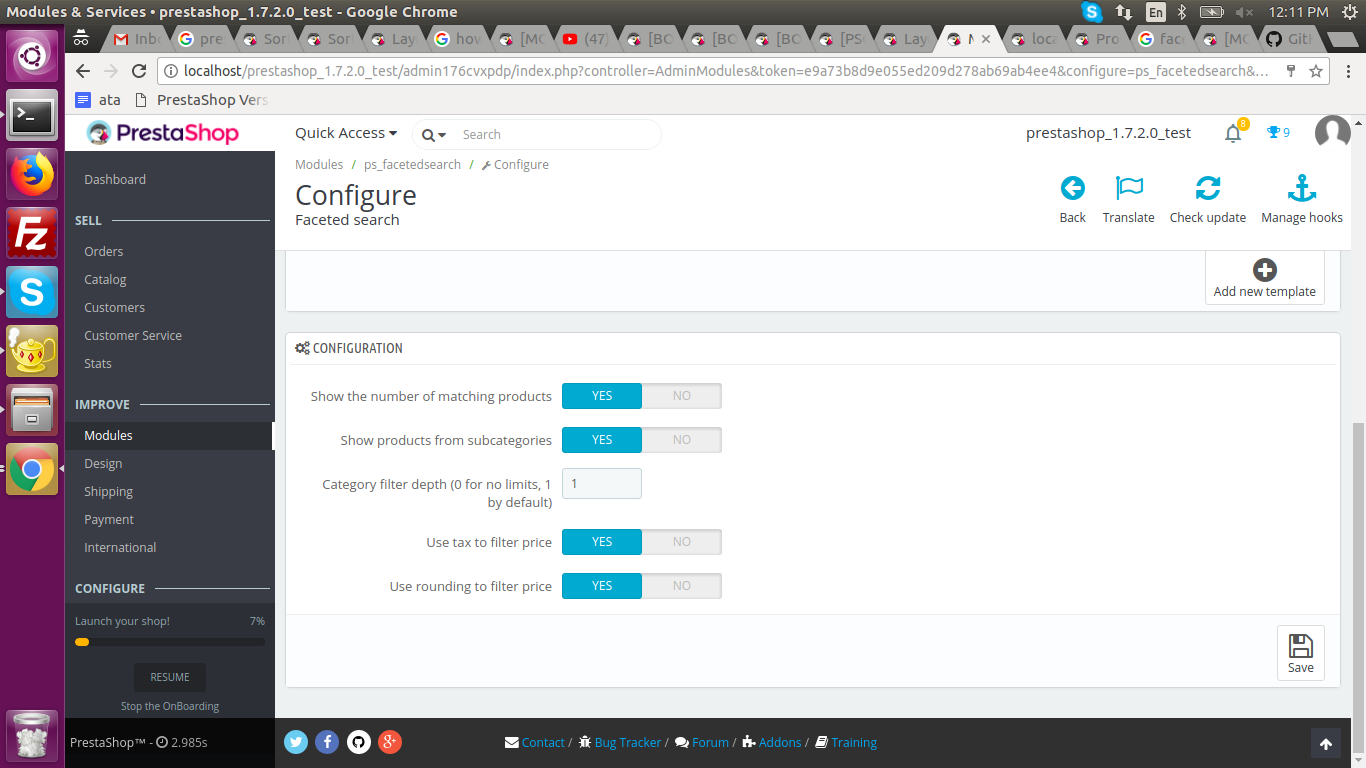Screen dimensions: 1366x768
Task: Set matching products count to YES
Action: click(602, 396)
